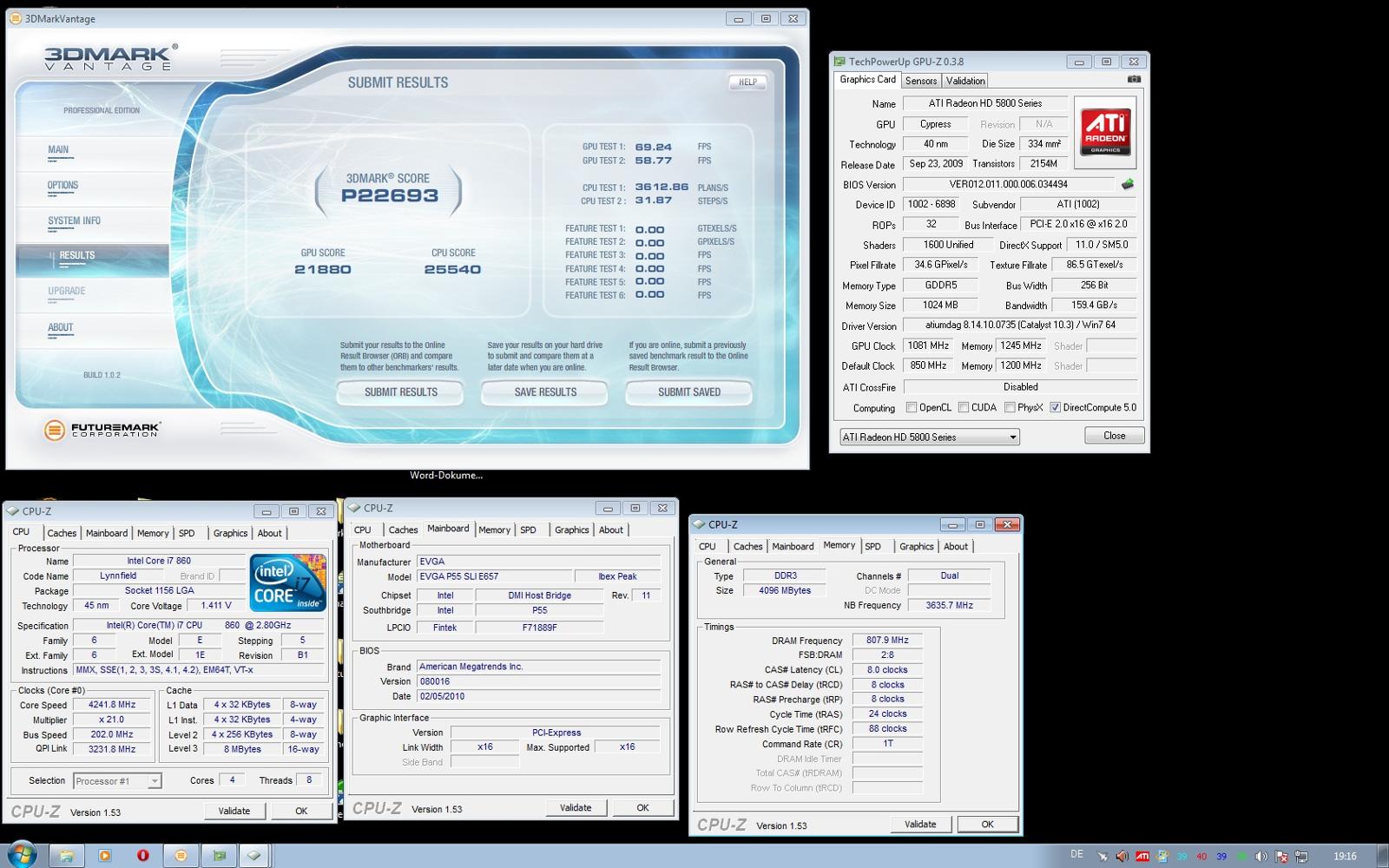Screen dimensions: 1389x868
Task: Select OPTIONS in 3DMark Vantage sidebar
Action: click(x=63, y=185)
